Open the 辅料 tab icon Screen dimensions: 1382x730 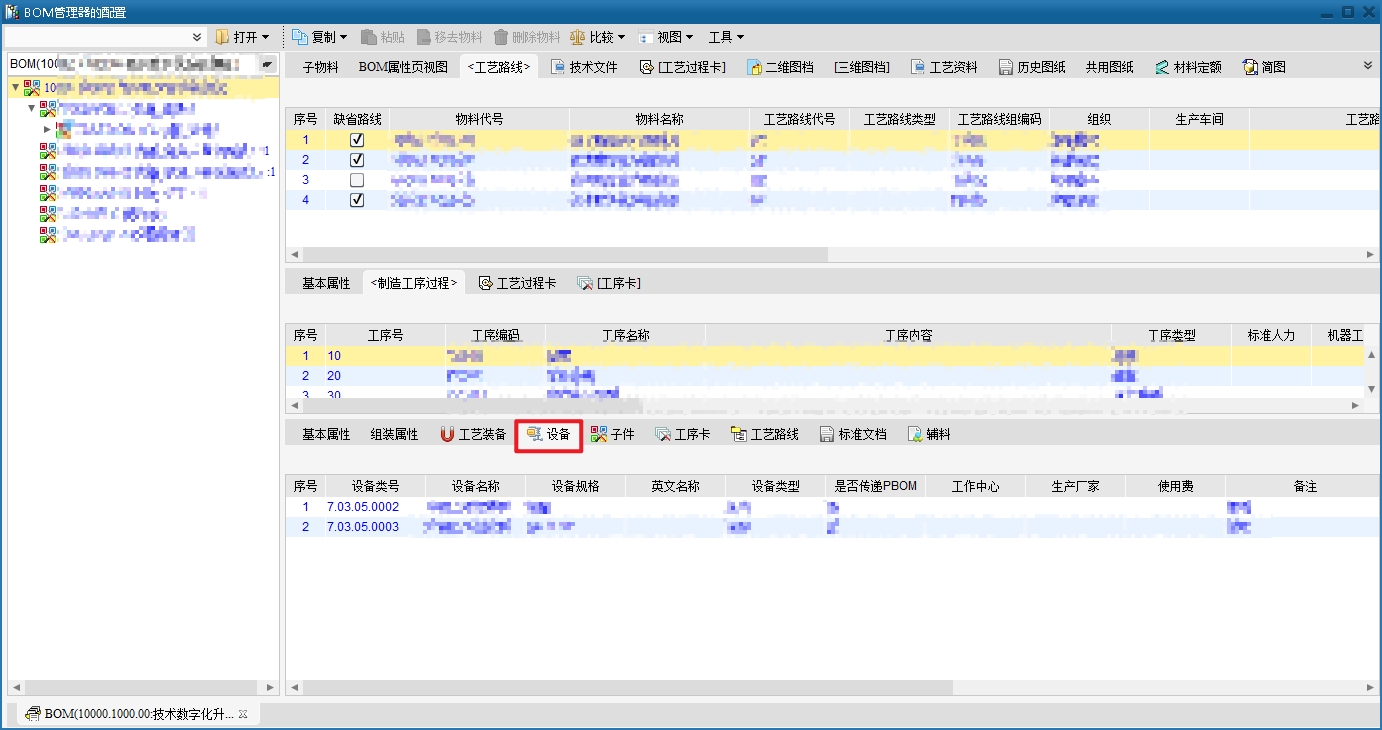(x=915, y=435)
